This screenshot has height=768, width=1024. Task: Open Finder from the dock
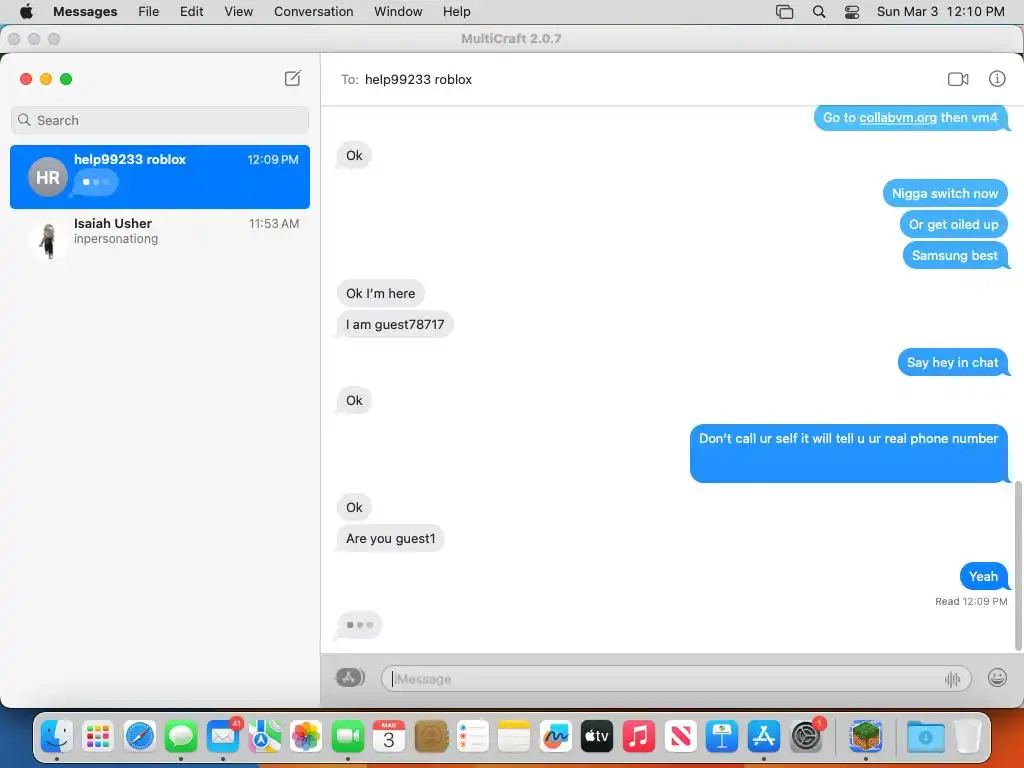57,737
